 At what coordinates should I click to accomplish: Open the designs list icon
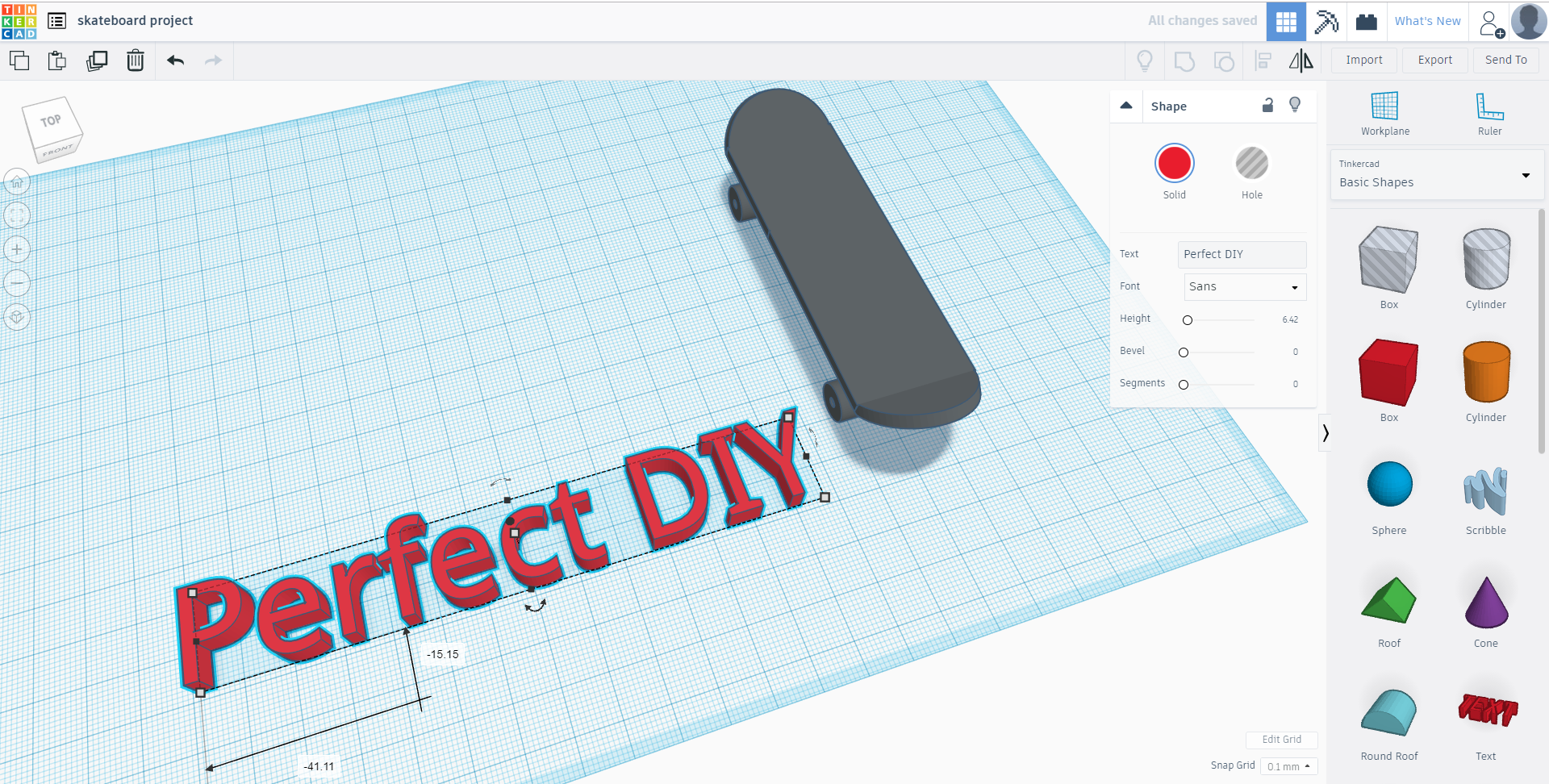pyautogui.click(x=56, y=21)
